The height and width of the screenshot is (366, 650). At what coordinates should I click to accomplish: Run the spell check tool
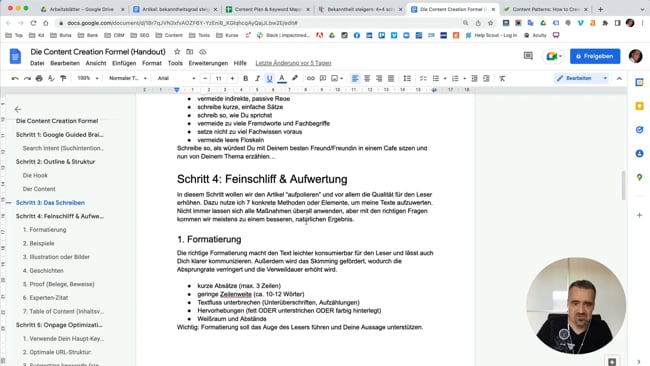[51, 78]
